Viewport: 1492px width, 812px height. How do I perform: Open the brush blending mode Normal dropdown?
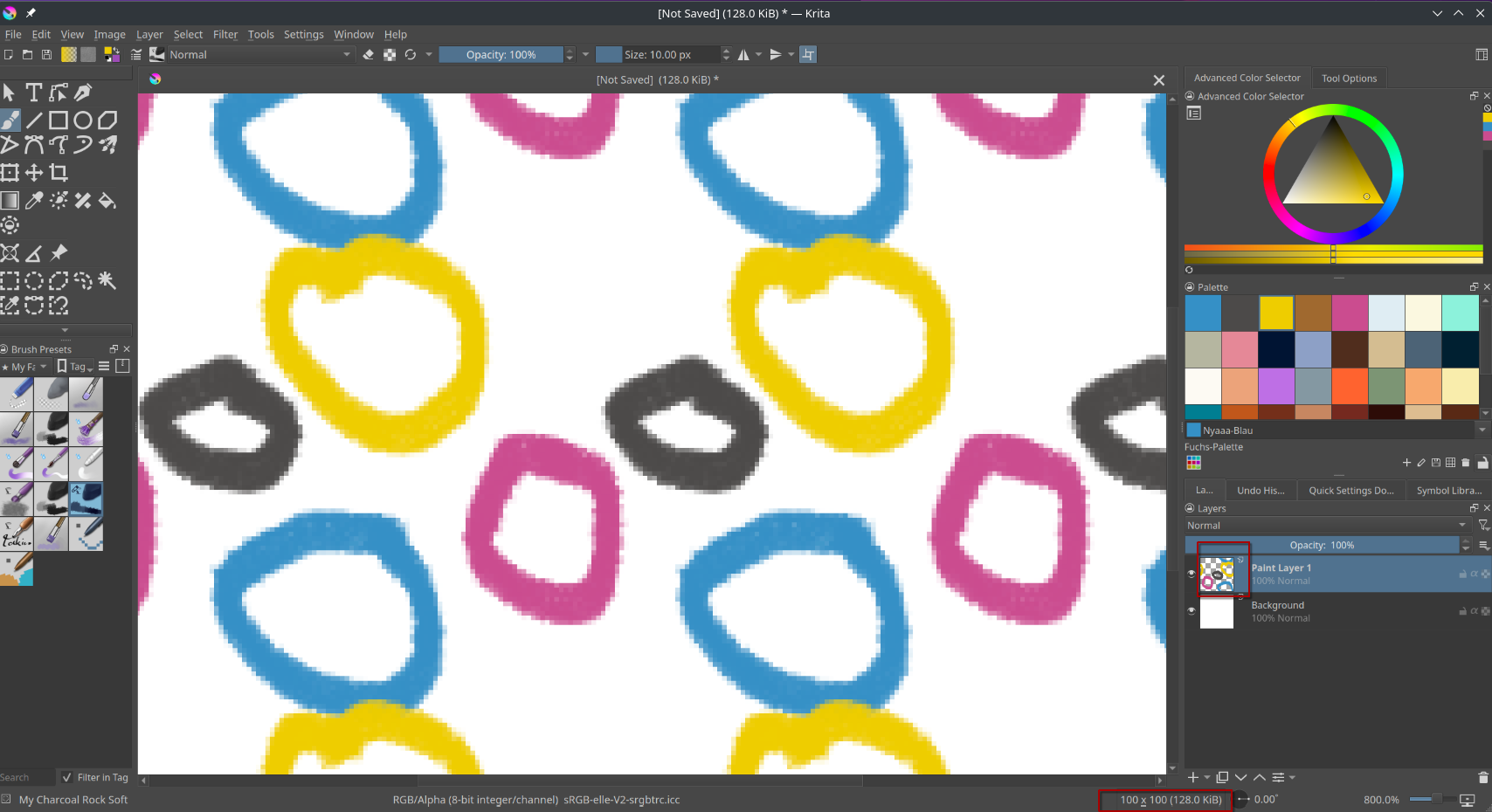pyautogui.click(x=259, y=55)
